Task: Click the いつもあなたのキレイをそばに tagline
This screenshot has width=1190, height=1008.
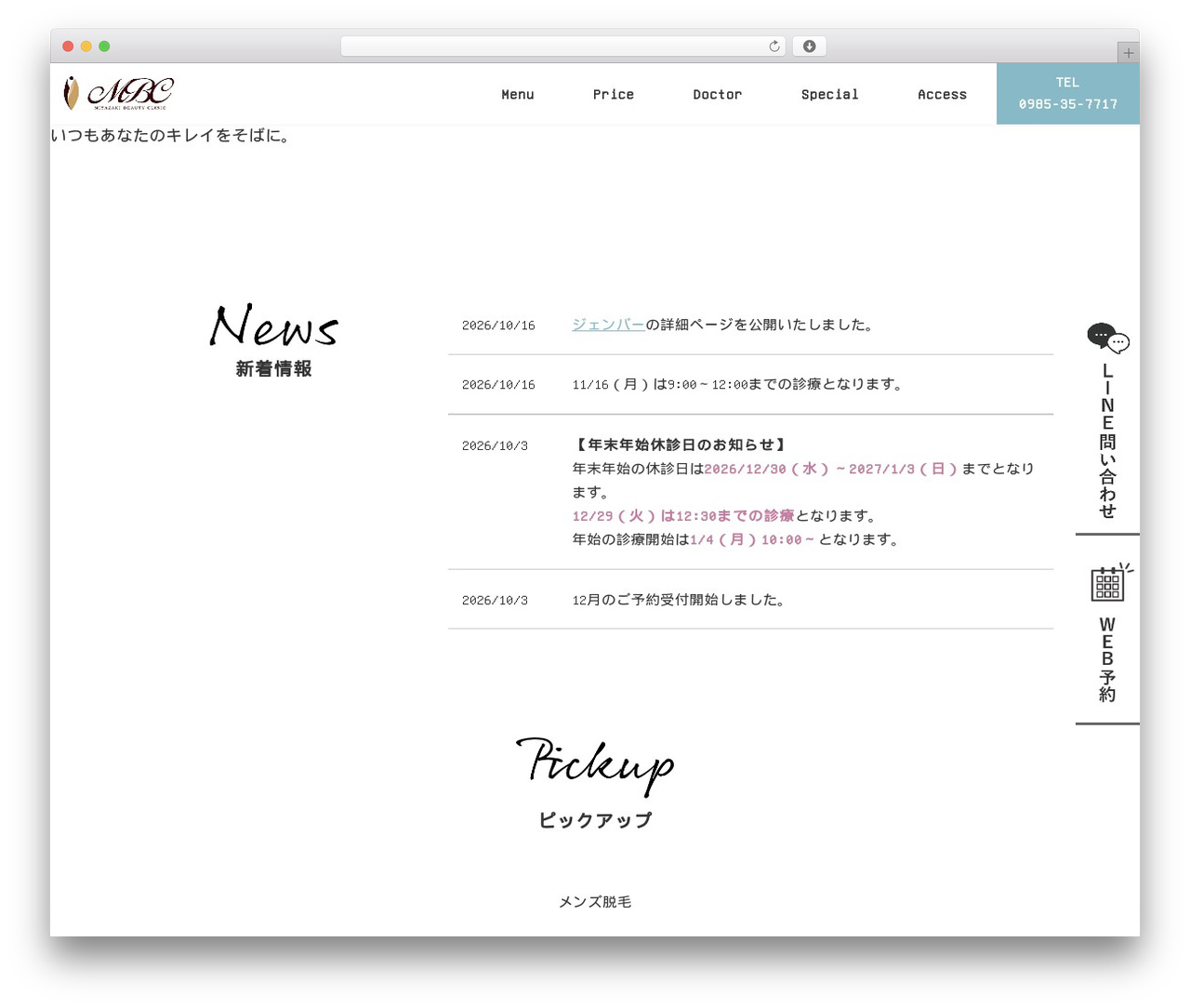Action: (172, 136)
